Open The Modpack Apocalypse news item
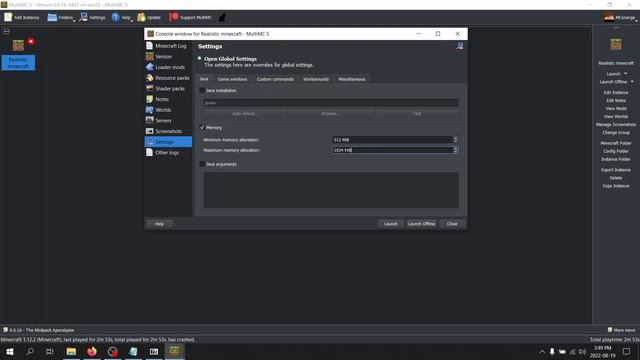This screenshot has height=360, width=640. [x=39, y=330]
